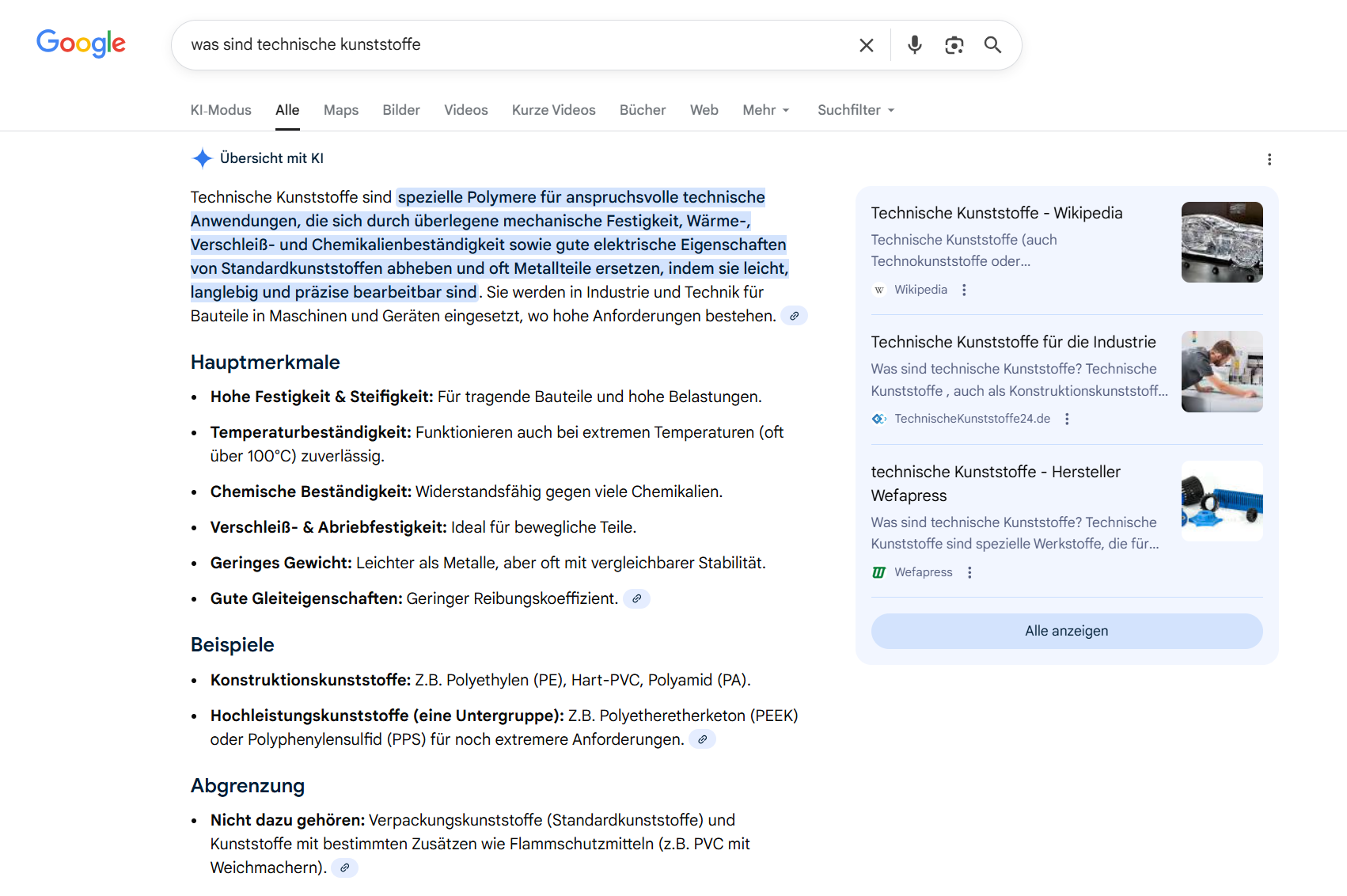Click source link icon after Gleiteigenschaften bullet
The height and width of the screenshot is (896, 1347).
[x=636, y=599]
